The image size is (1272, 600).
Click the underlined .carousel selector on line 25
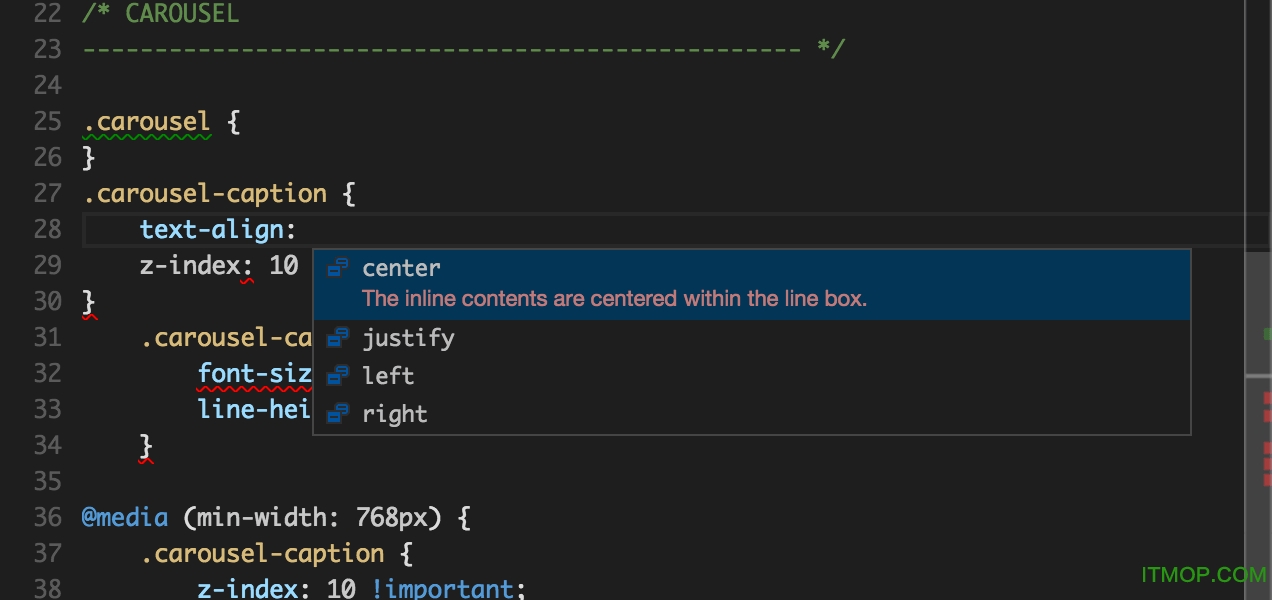coord(146,121)
